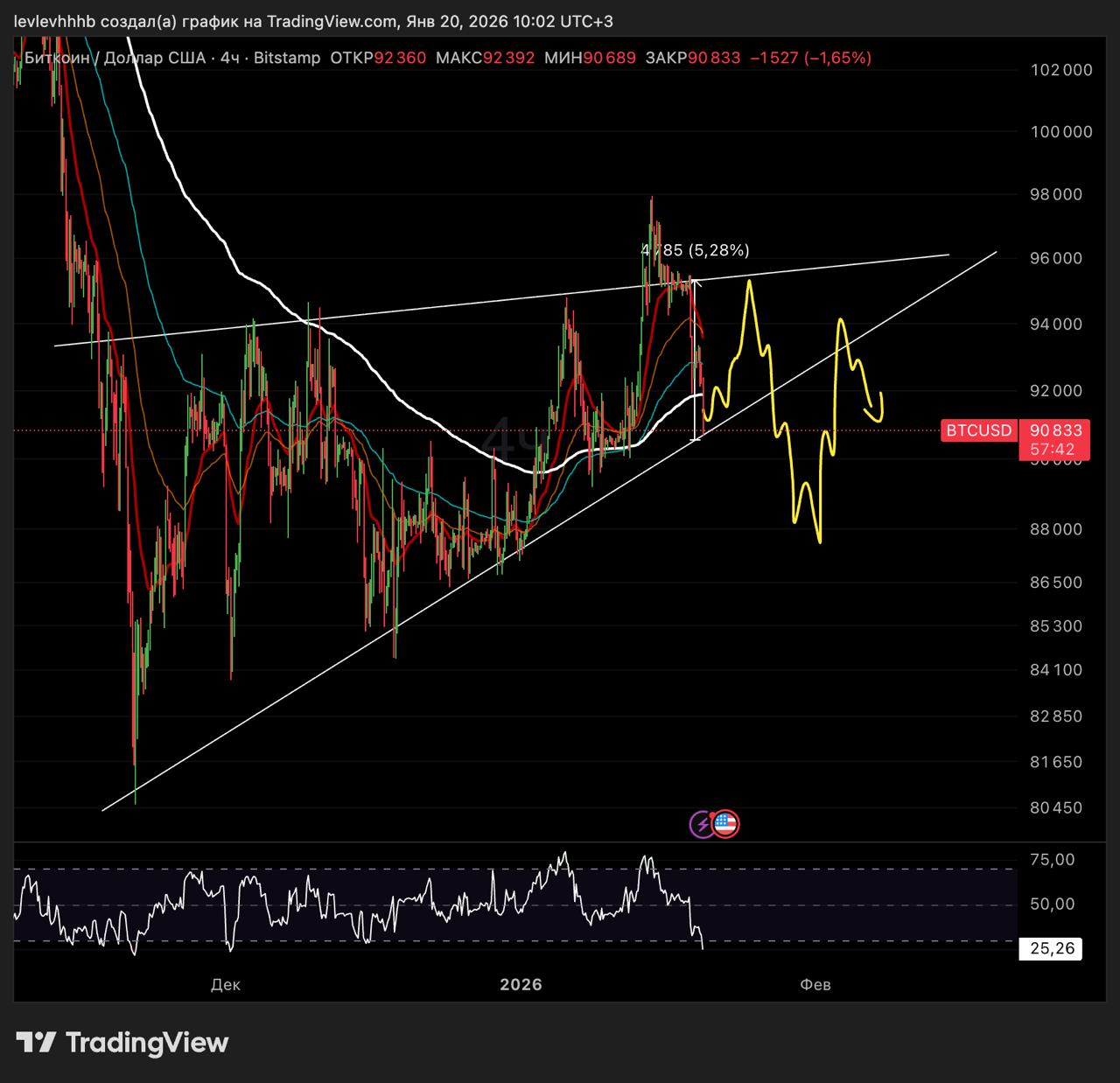Click the 100 000 price level on scale
The width and height of the screenshot is (1120, 1083).
pos(1061,132)
